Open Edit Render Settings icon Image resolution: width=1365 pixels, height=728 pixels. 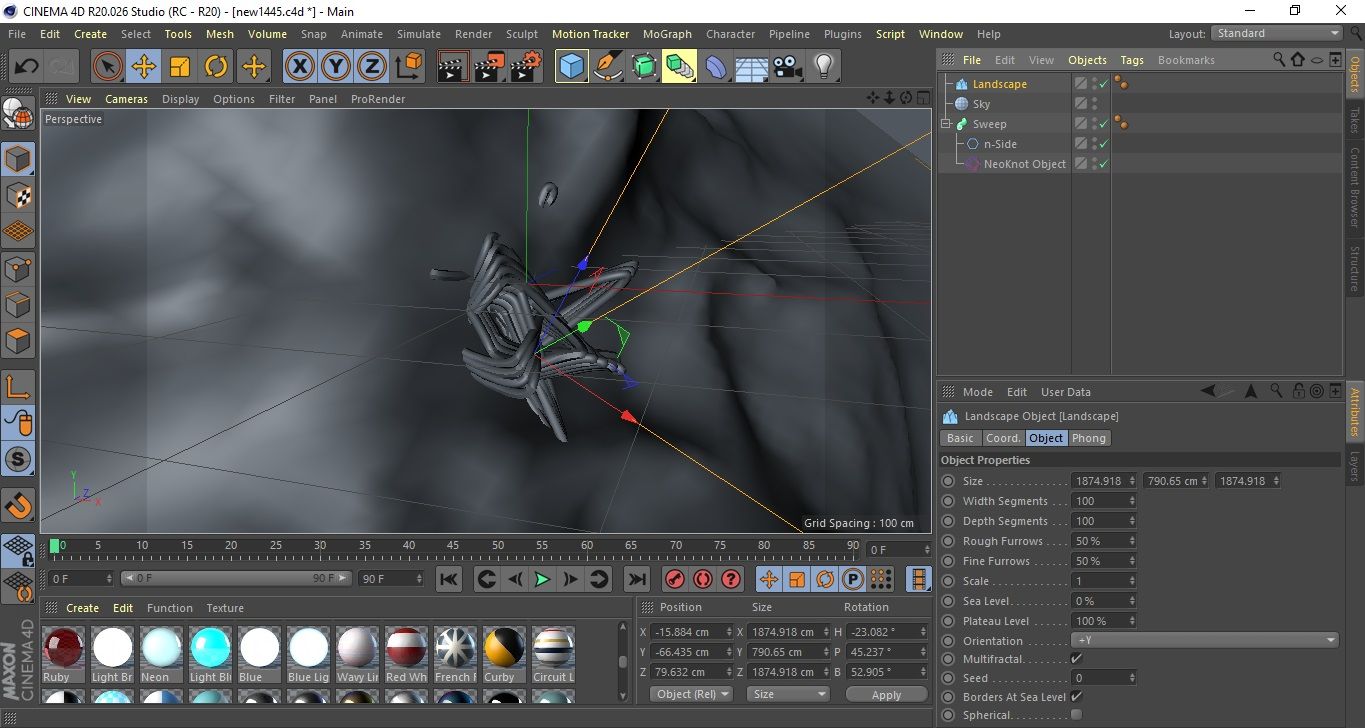tap(526, 67)
